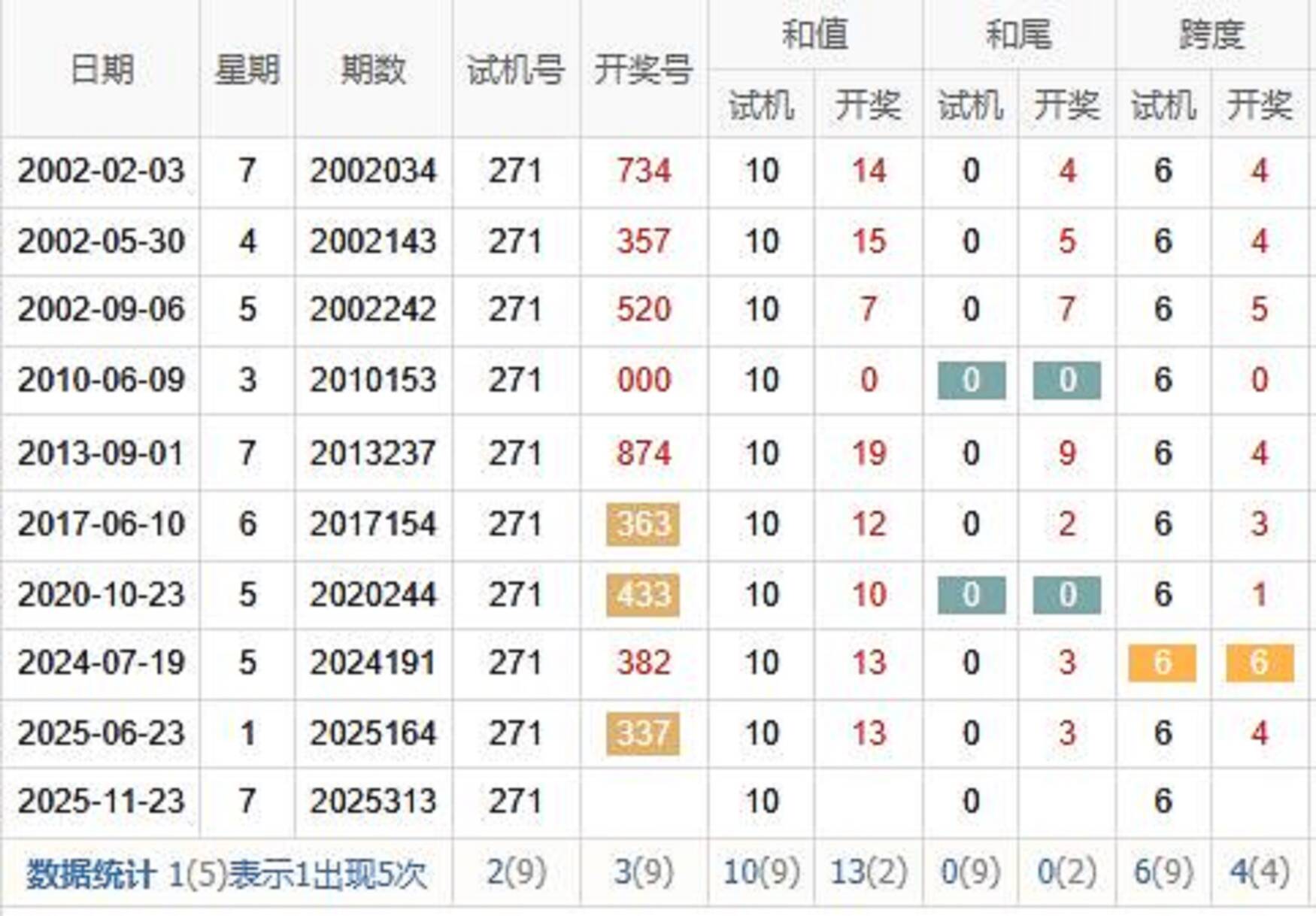This screenshot has width=1316, height=916.
Task: Click winning number 000
Action: (643, 380)
